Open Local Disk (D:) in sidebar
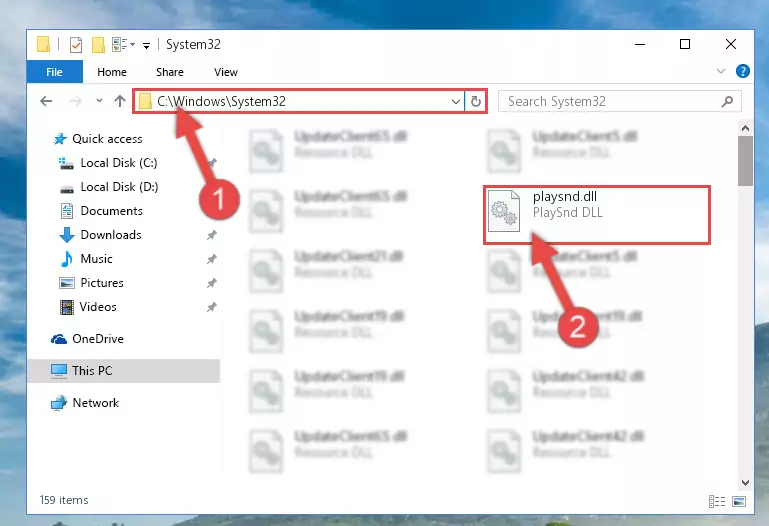 click(109, 187)
